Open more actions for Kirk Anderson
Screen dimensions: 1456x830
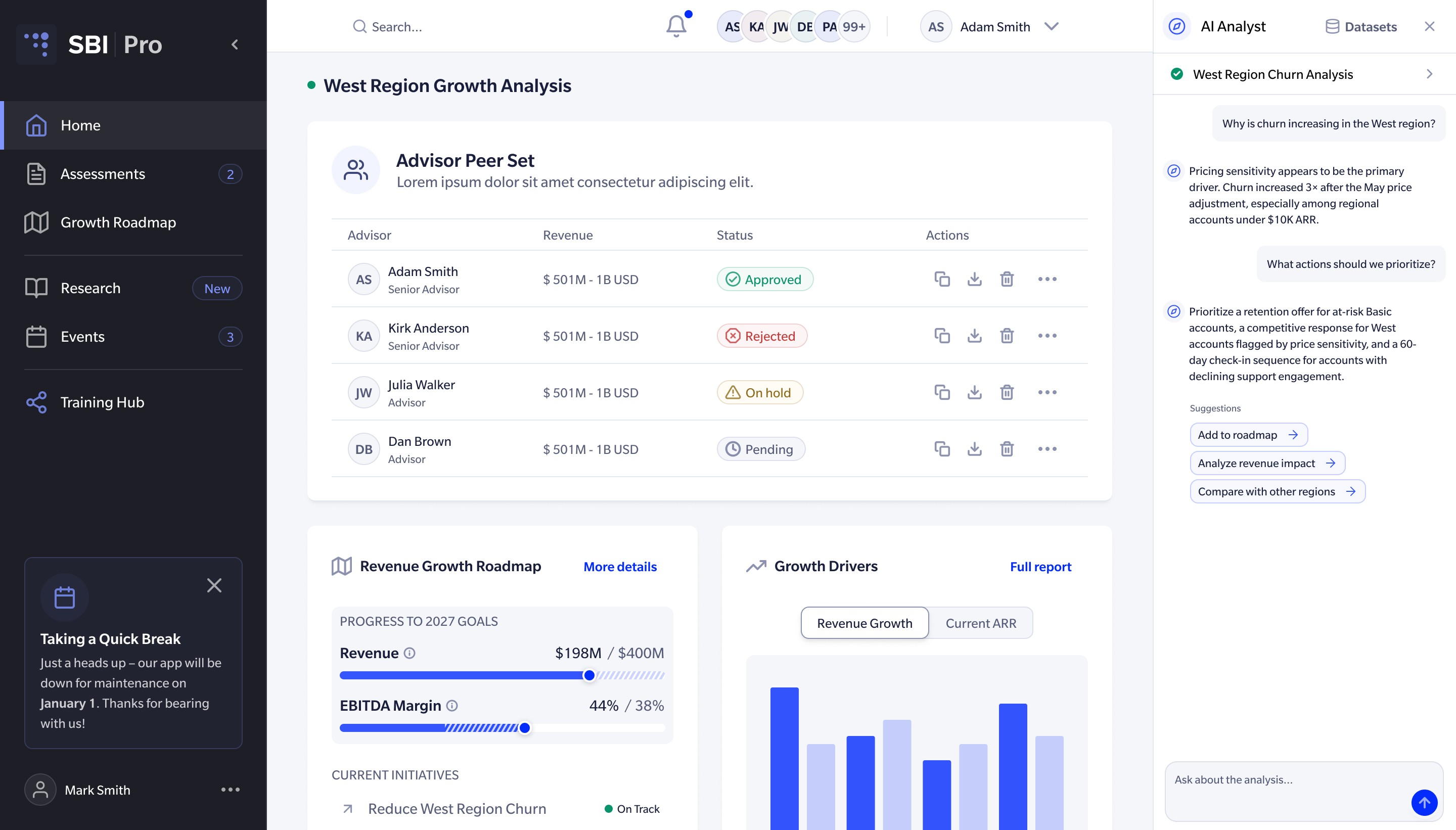tap(1047, 335)
